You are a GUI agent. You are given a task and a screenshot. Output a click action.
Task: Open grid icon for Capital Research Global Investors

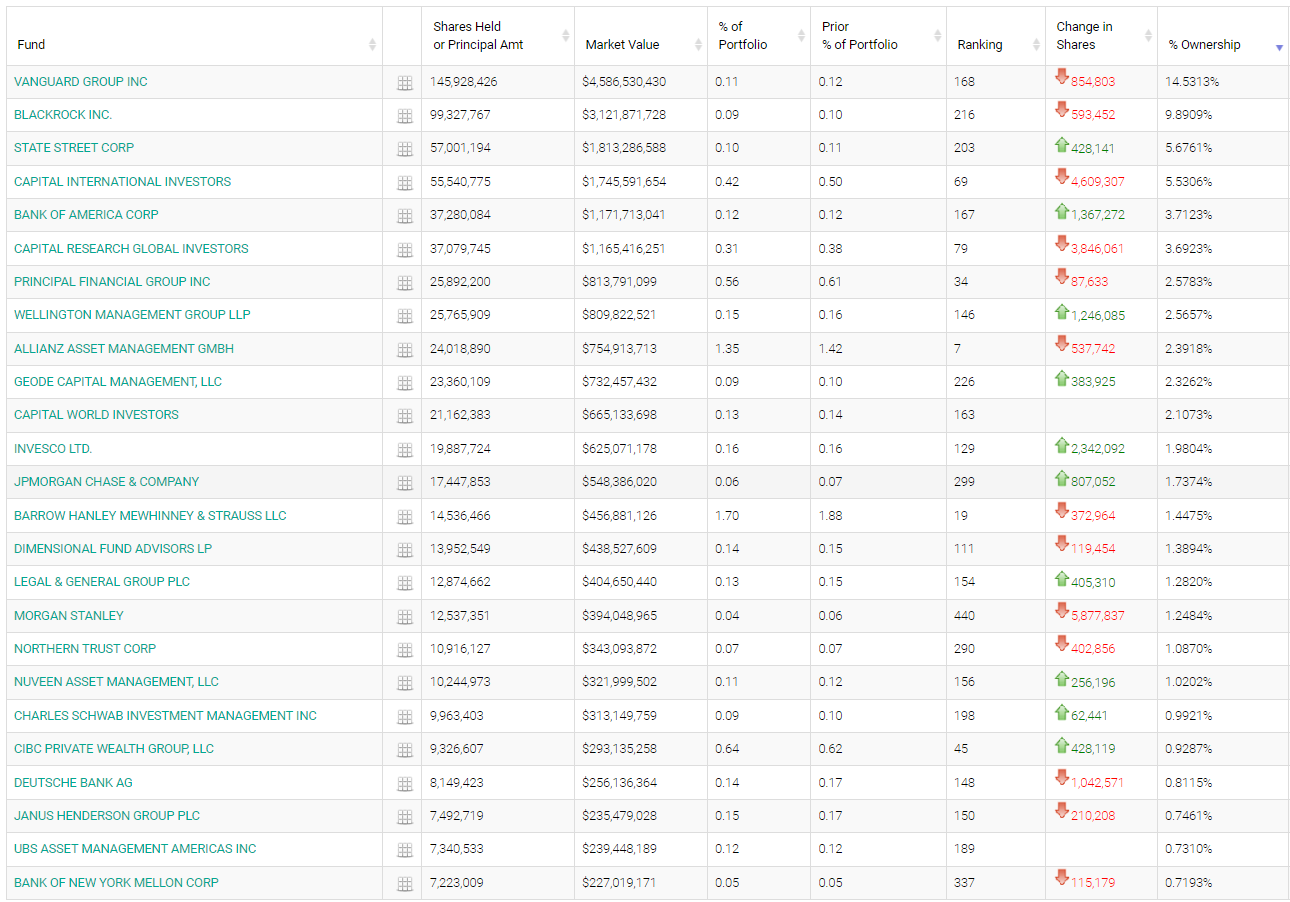(x=404, y=251)
